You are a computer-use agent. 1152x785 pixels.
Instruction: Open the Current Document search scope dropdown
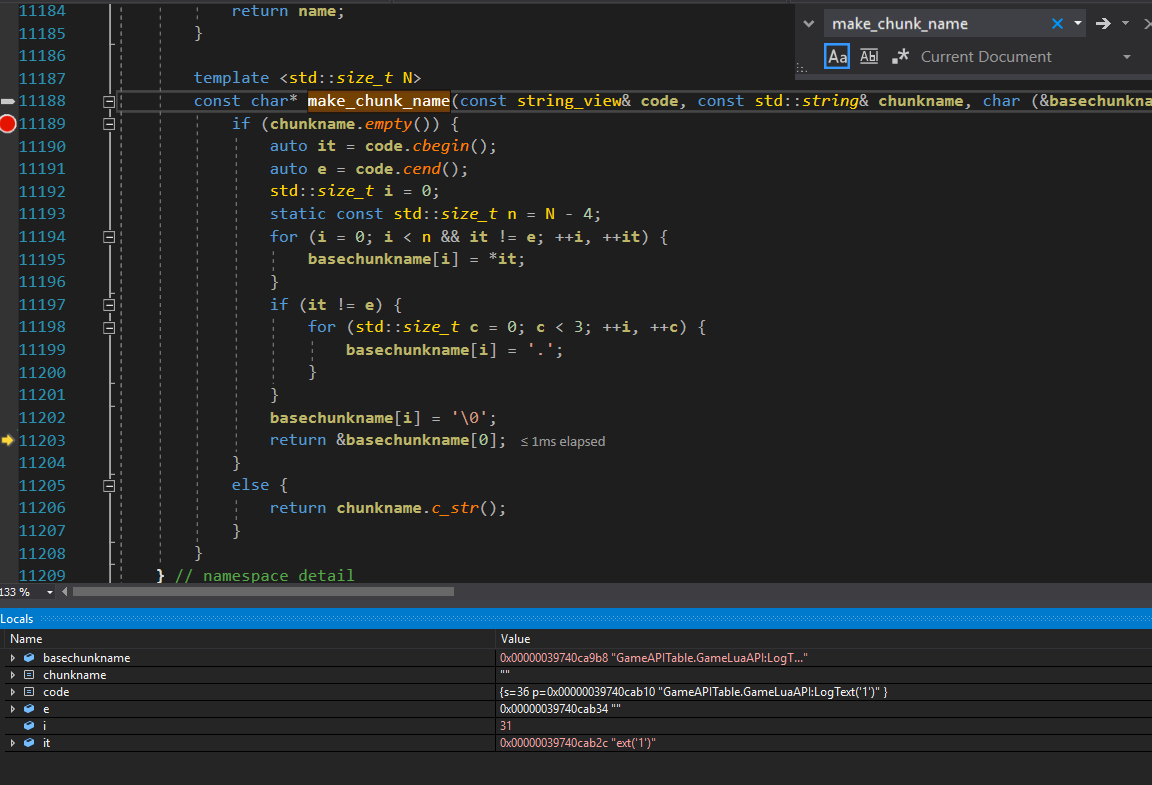[1126, 57]
